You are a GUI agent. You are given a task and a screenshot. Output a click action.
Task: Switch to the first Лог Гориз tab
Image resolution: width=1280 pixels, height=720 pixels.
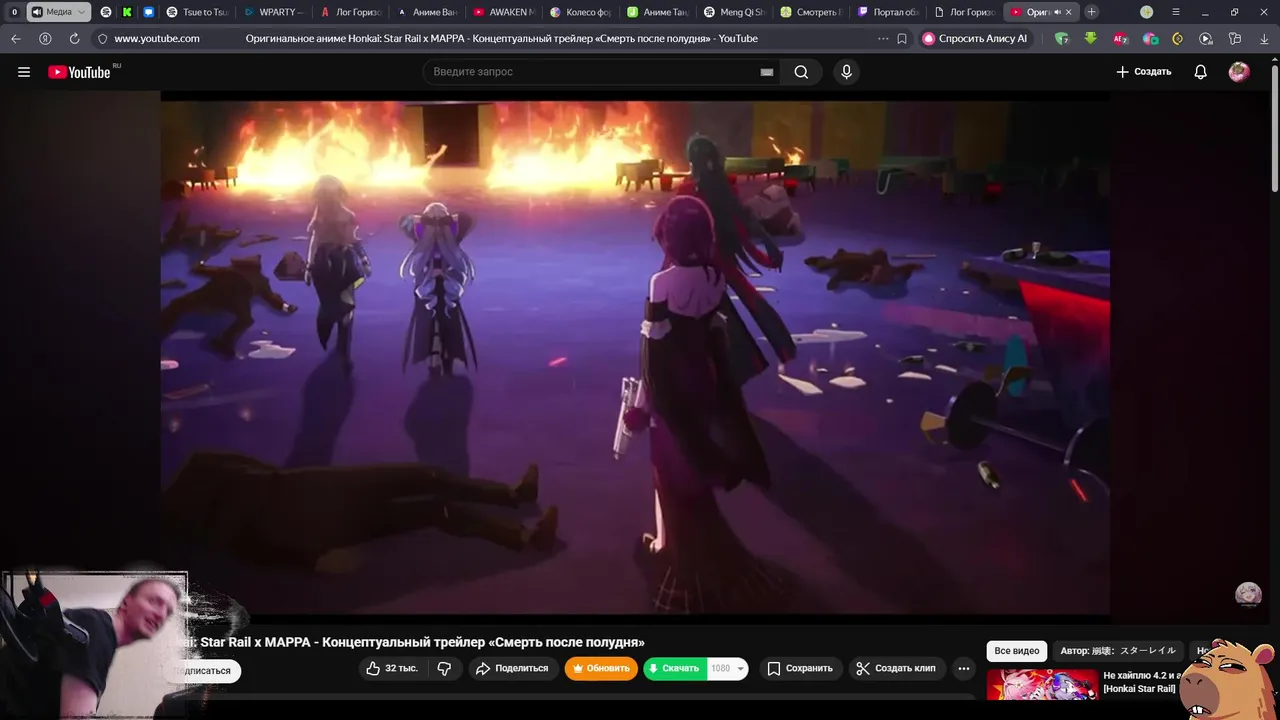click(350, 12)
